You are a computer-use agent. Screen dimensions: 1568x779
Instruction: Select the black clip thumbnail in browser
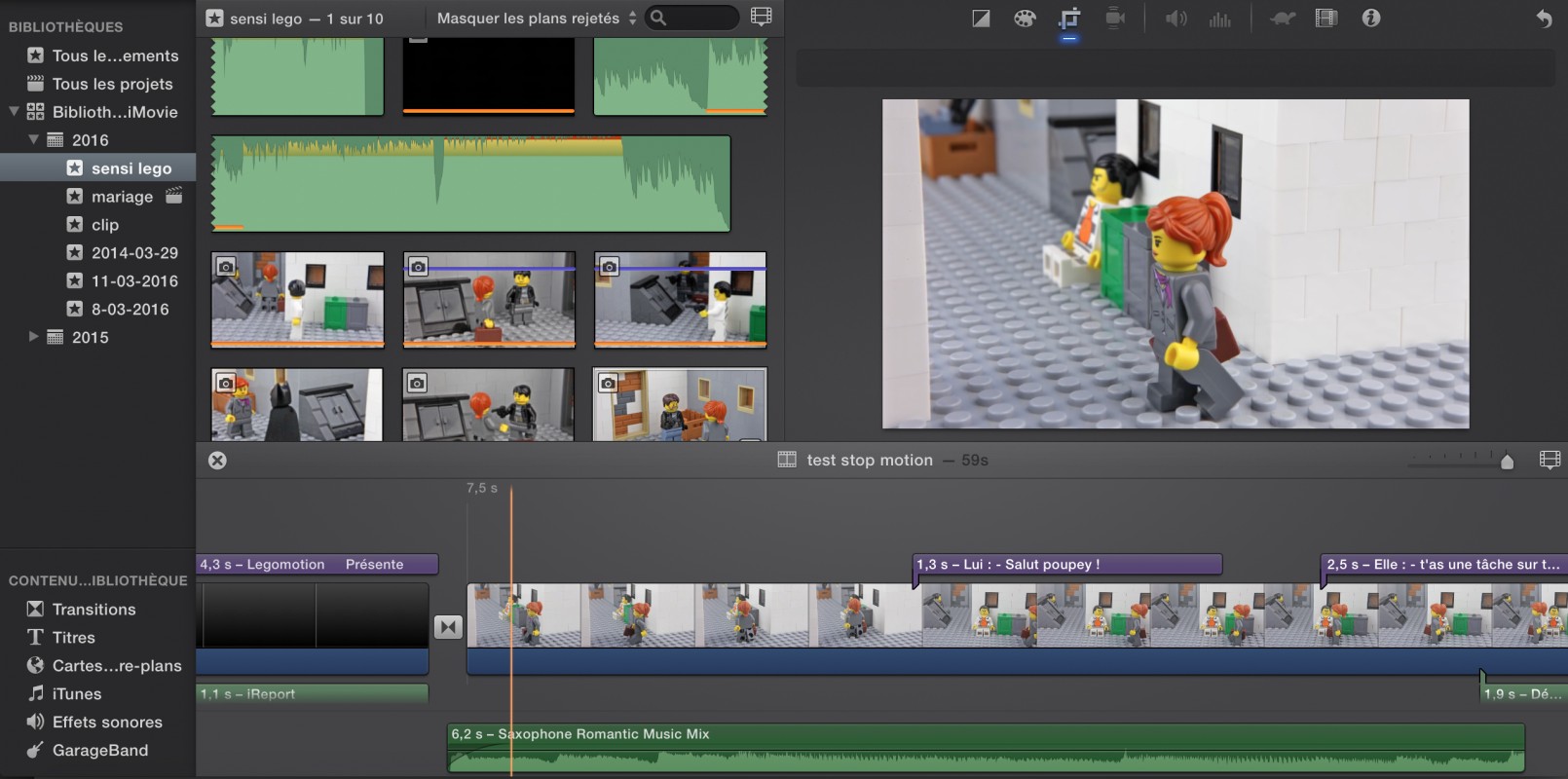(489, 77)
